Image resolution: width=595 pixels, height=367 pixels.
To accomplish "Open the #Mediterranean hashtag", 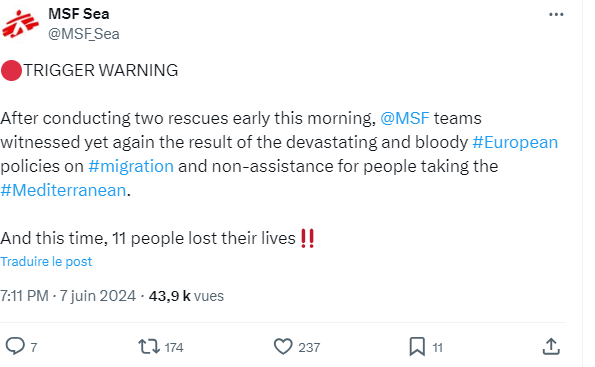I will coord(63,190).
